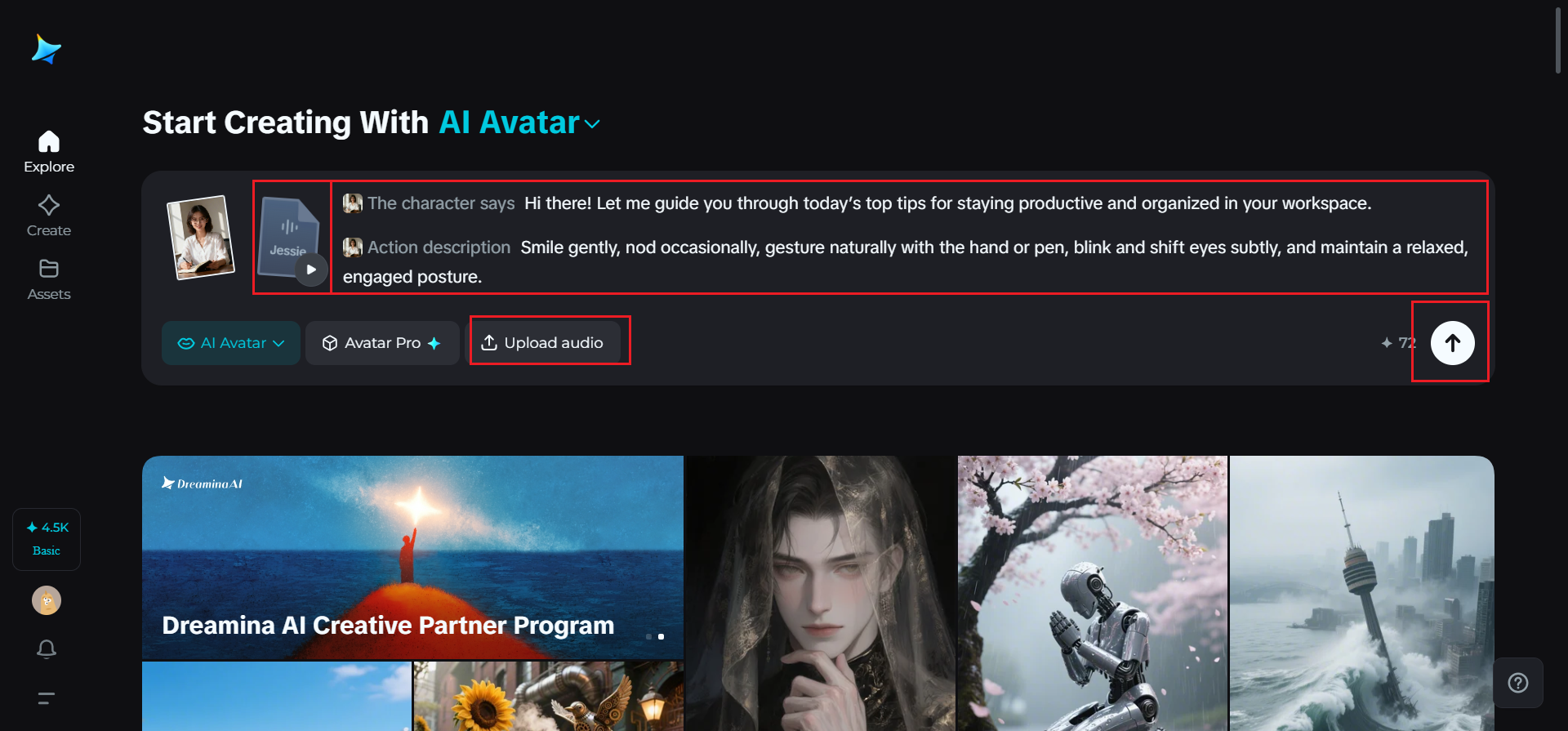Open the notifications bell
Screen dimensions: 1568x731
[x=47, y=649]
